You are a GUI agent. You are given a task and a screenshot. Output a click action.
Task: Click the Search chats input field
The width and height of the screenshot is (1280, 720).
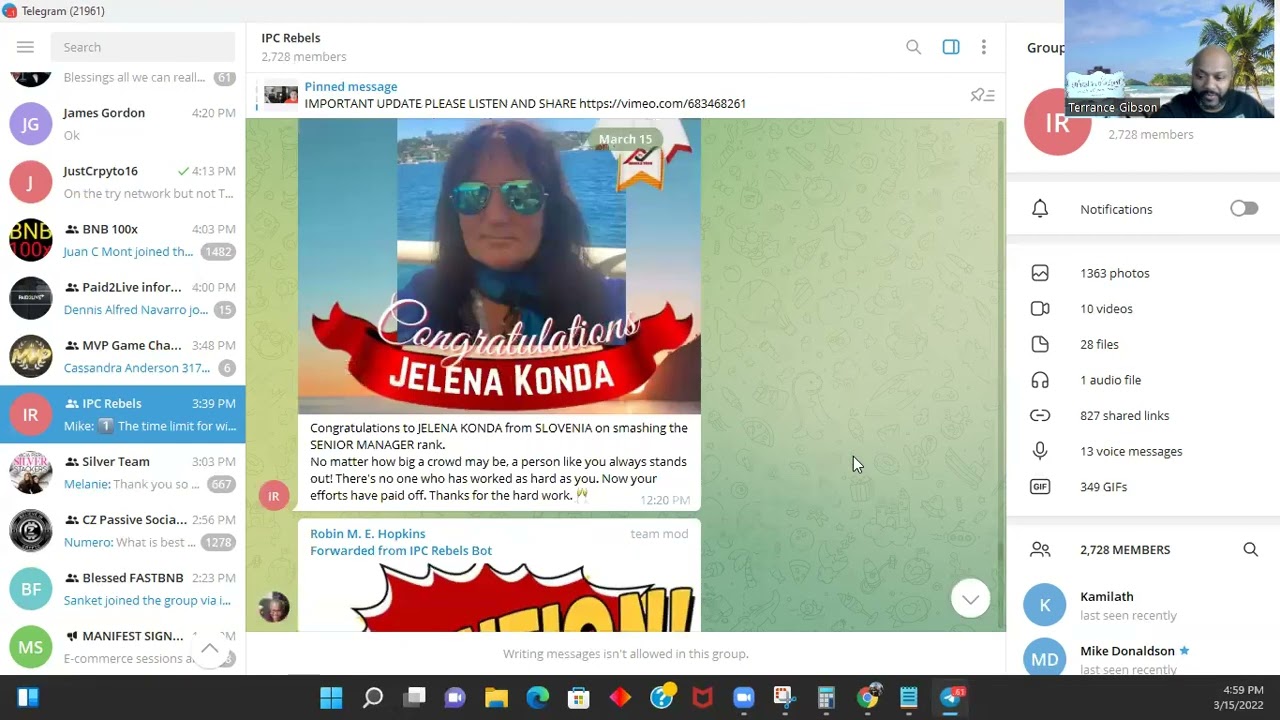[x=143, y=47]
